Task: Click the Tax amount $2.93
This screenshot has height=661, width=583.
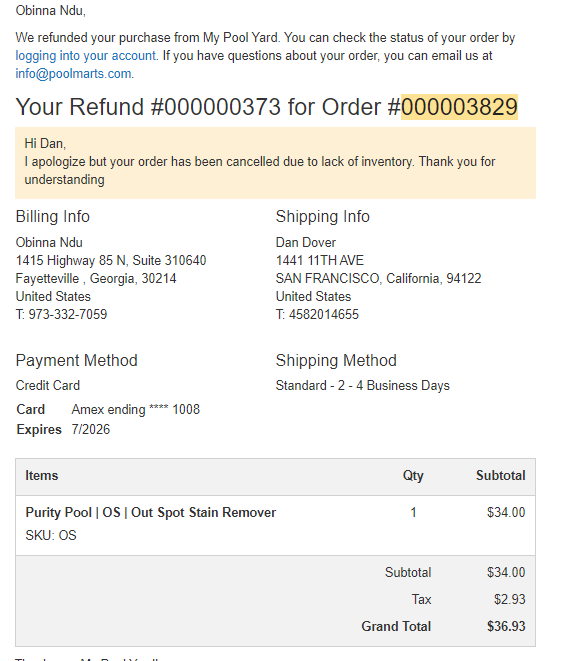Action: click(510, 599)
